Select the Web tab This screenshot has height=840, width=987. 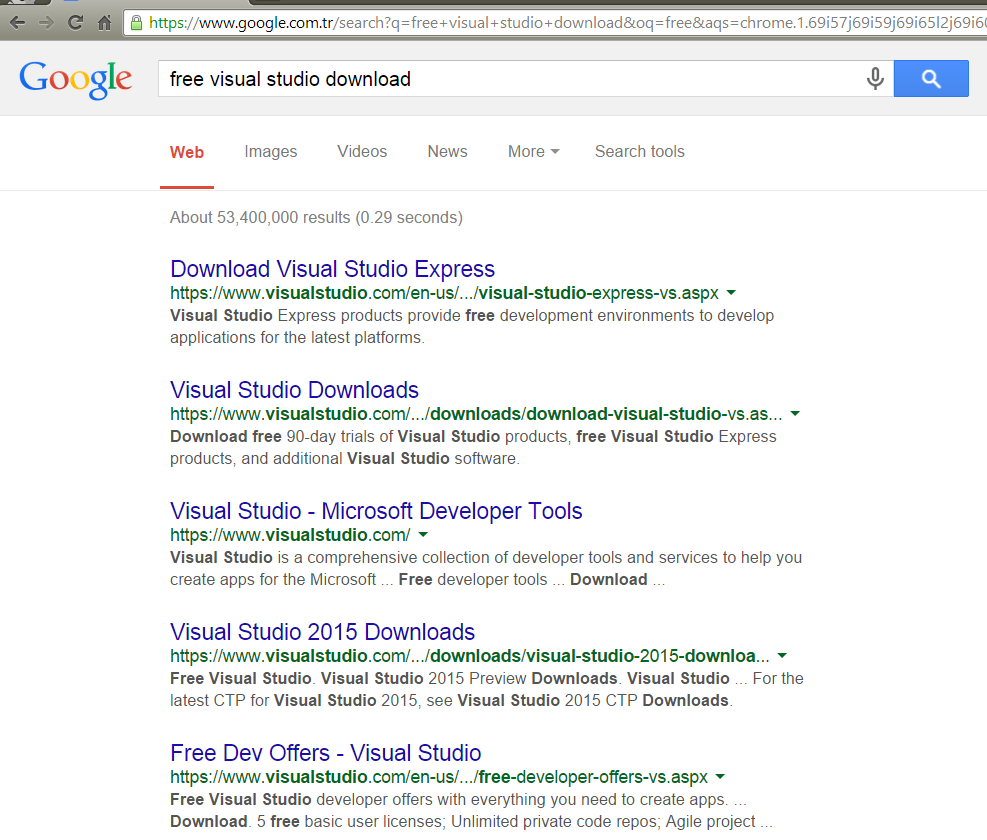[187, 152]
